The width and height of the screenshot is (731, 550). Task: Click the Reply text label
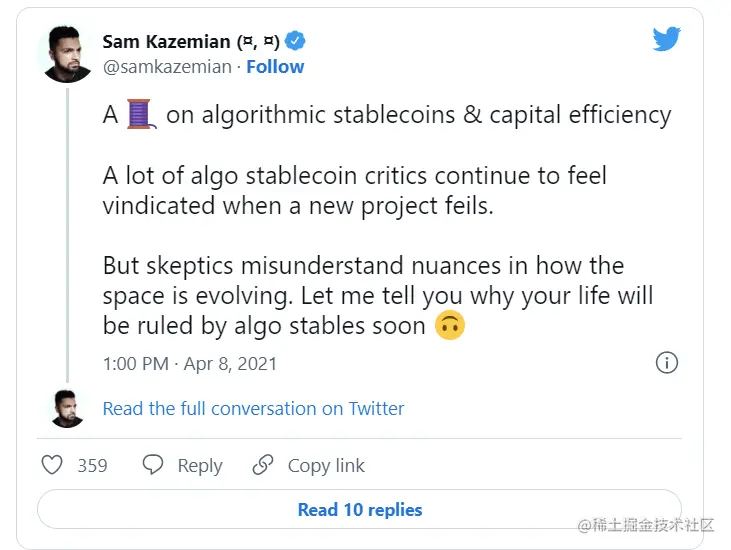tap(200, 466)
